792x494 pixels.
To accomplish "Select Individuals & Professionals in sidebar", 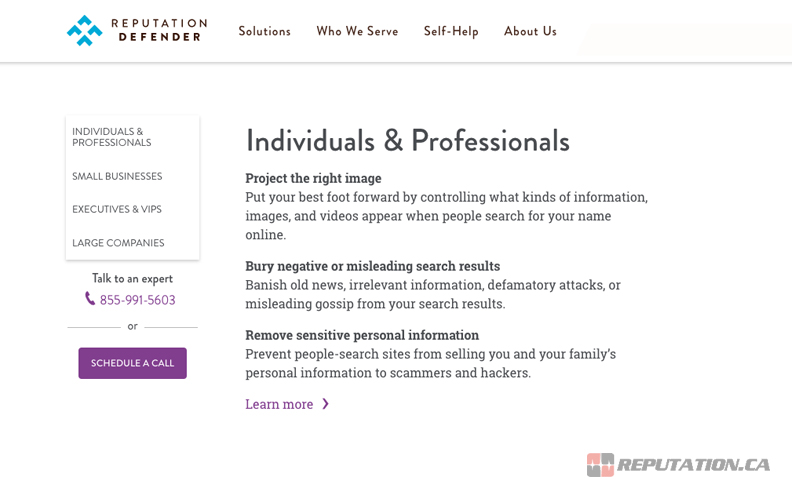I will [x=112, y=137].
